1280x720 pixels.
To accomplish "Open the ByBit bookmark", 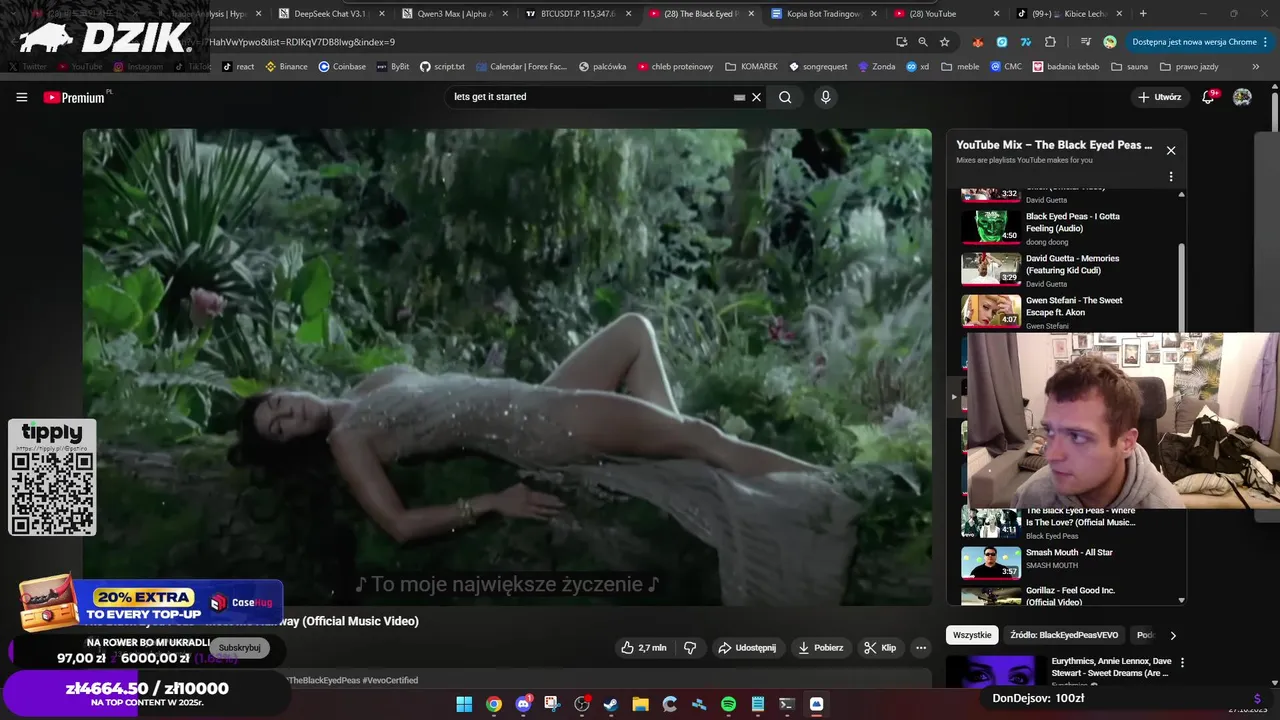I will pos(392,67).
